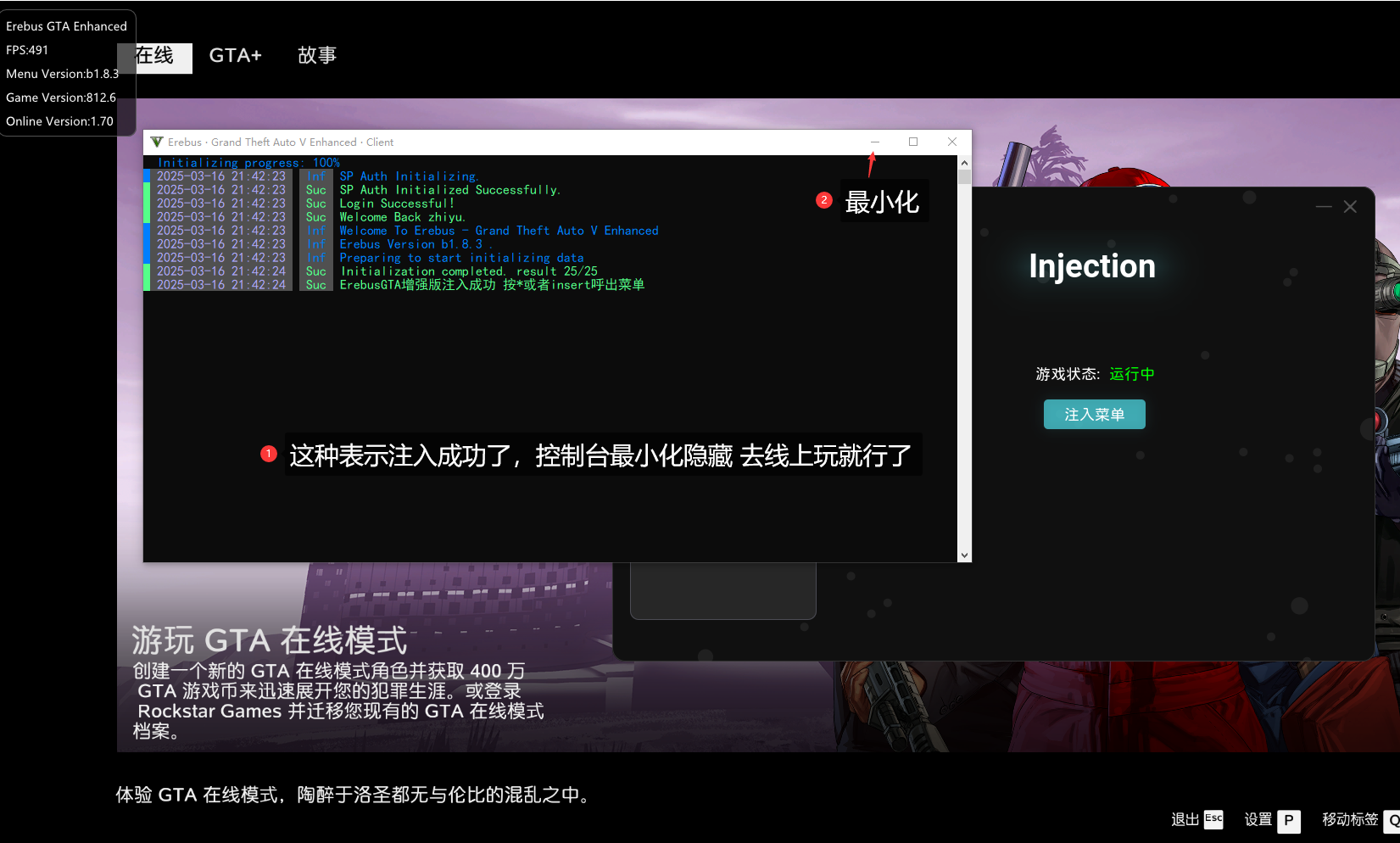Minimize the Injection panel
The width and height of the screenshot is (1400, 843).
point(1324,207)
